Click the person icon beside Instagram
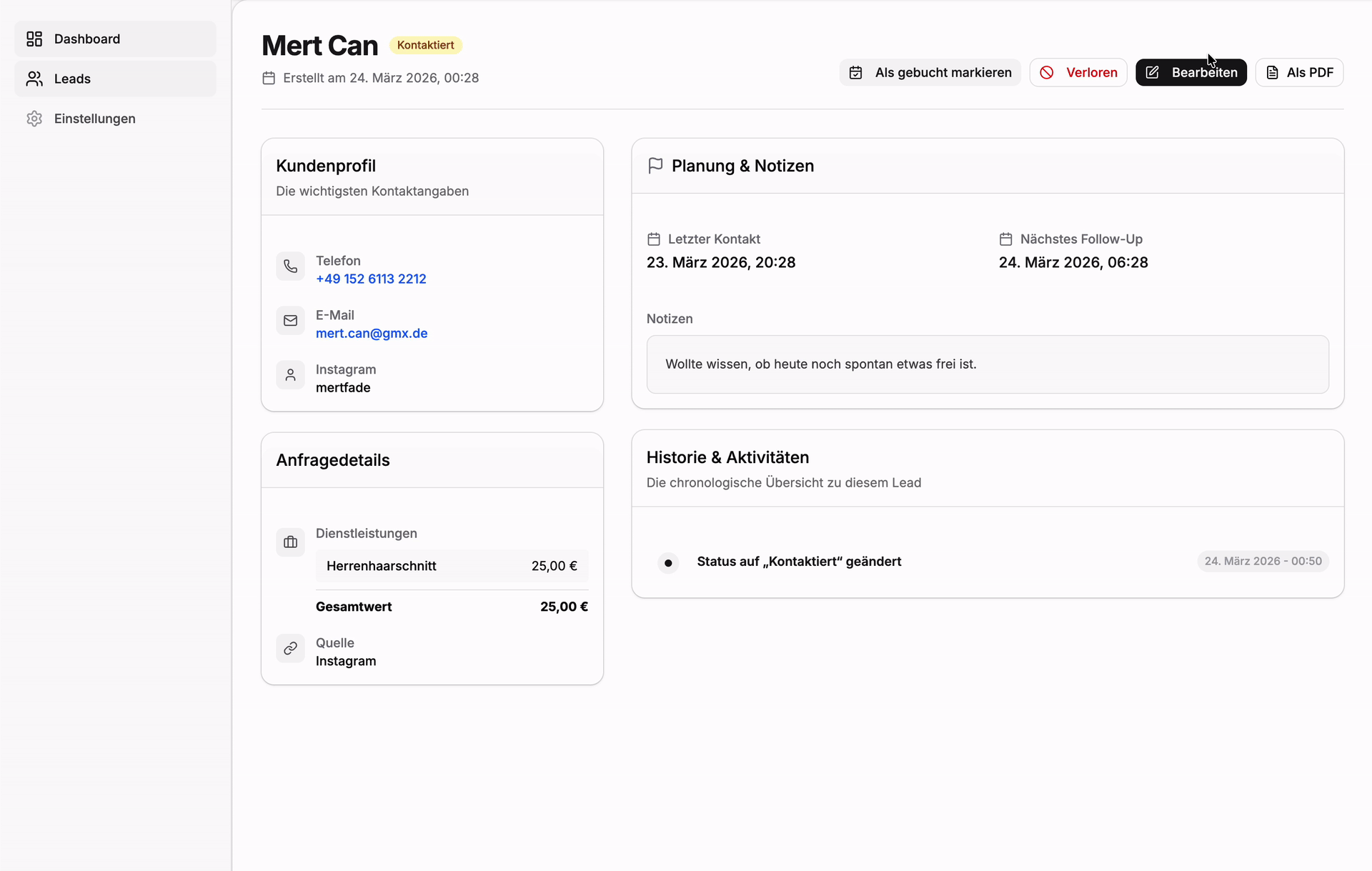Screen dimensions: 1372x871 pyautogui.click(x=290, y=375)
